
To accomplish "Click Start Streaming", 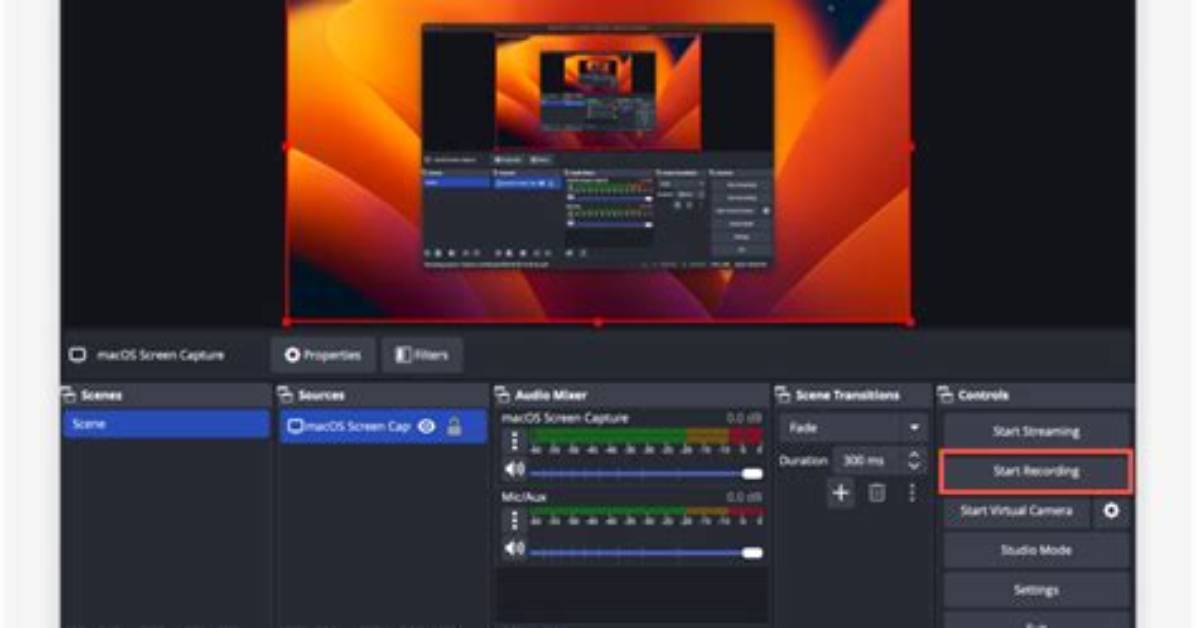I will 1036,431.
